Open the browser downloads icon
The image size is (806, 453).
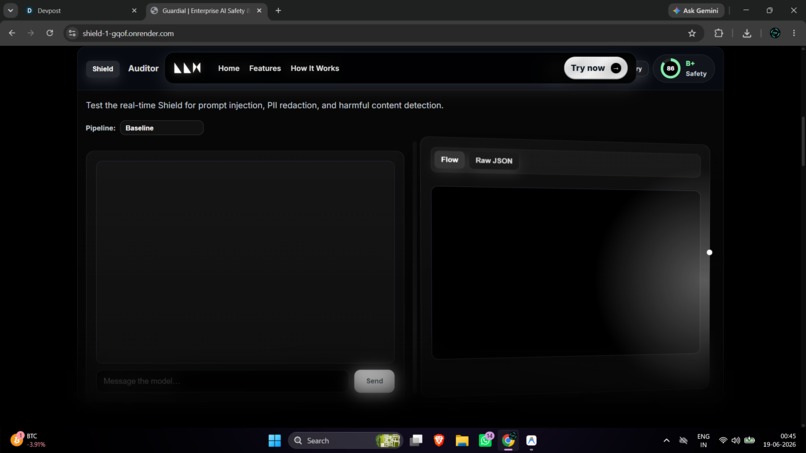747,33
